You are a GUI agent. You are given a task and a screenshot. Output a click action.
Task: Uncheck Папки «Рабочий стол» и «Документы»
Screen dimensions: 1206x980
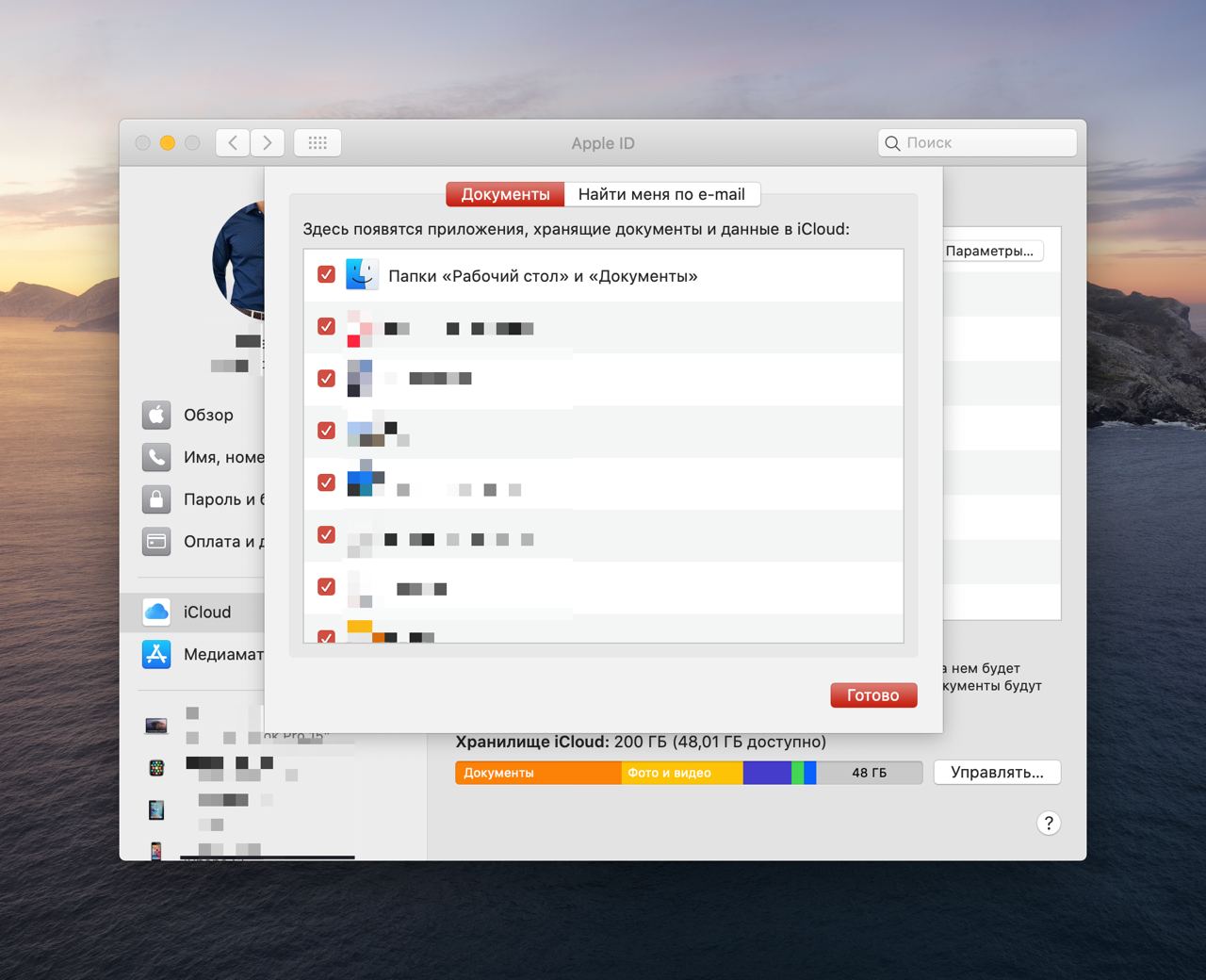[326, 274]
